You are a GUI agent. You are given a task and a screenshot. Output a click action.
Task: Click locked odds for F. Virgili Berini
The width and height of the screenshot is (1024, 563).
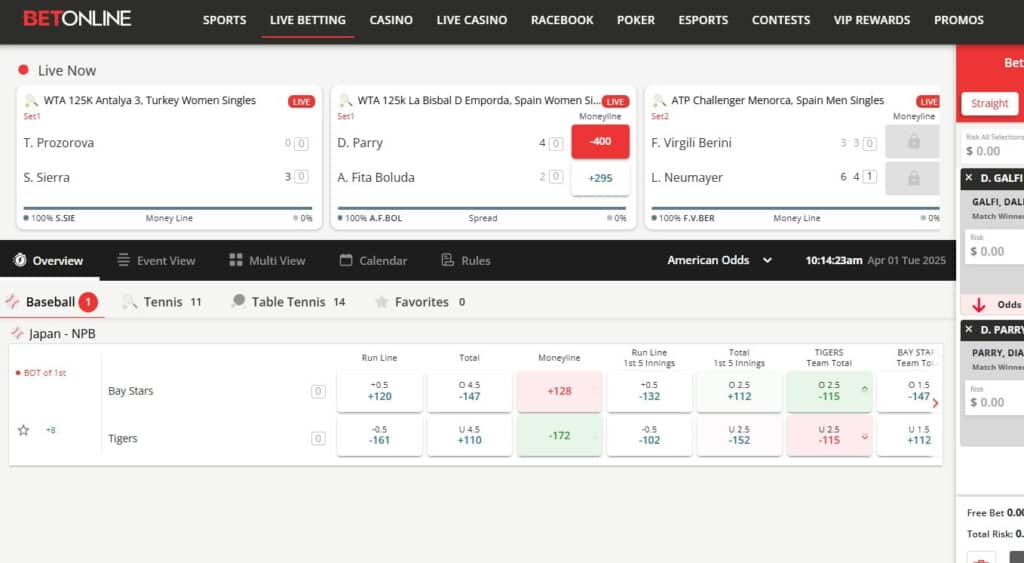coord(913,142)
